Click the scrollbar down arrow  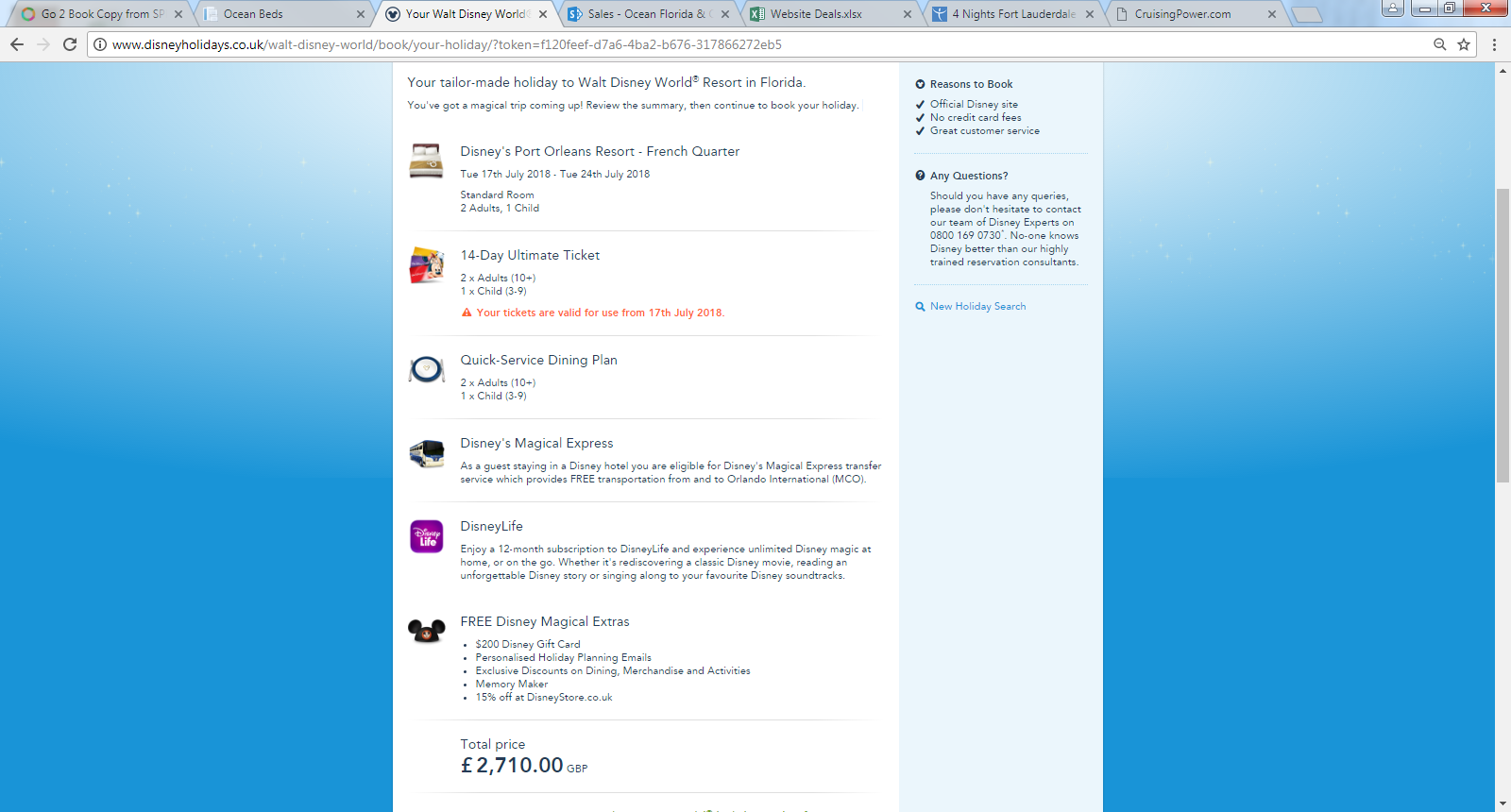point(1503,804)
